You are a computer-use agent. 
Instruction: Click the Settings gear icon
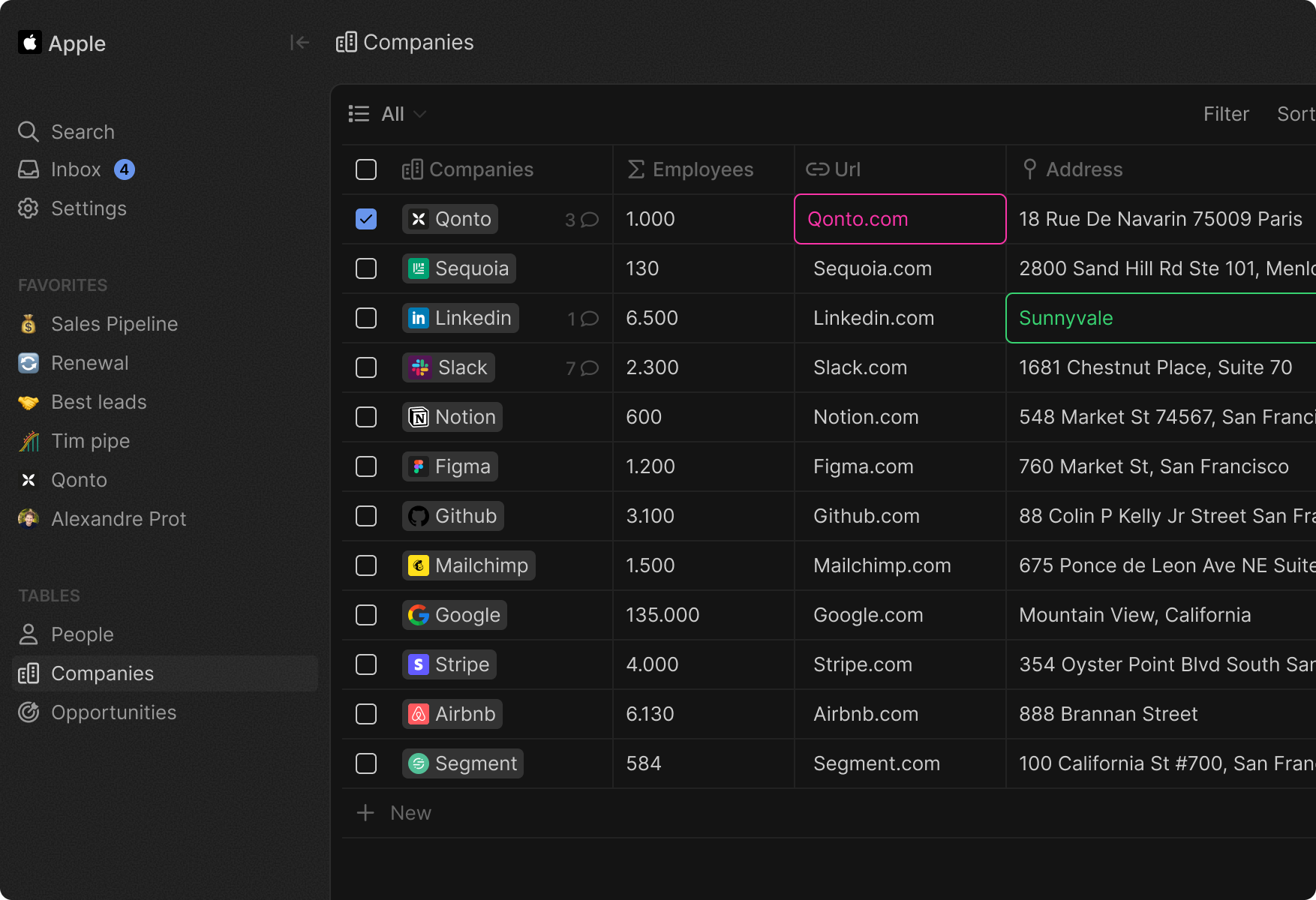(x=28, y=208)
